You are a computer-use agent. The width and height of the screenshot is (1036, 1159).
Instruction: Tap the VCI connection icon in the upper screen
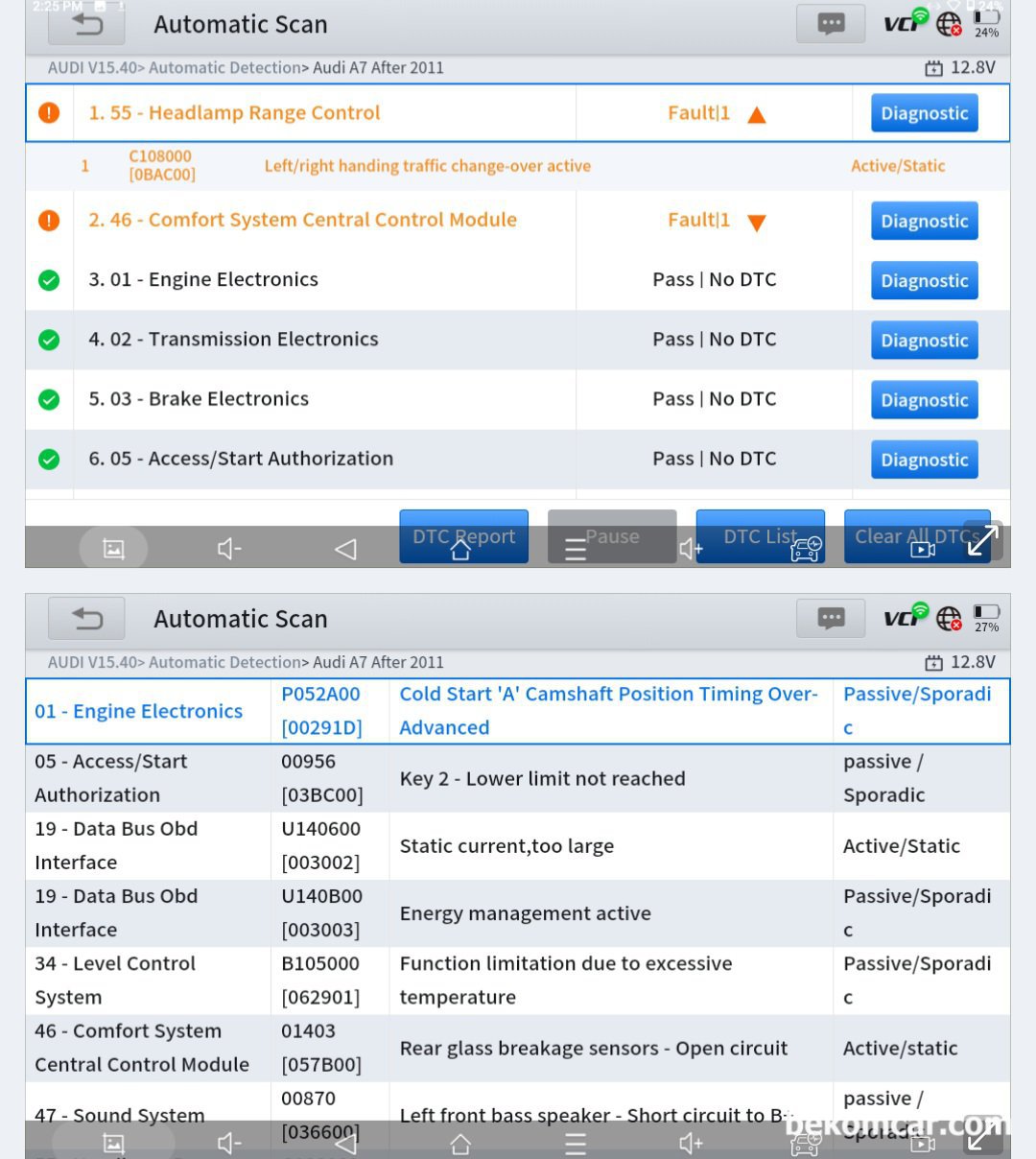(x=906, y=22)
